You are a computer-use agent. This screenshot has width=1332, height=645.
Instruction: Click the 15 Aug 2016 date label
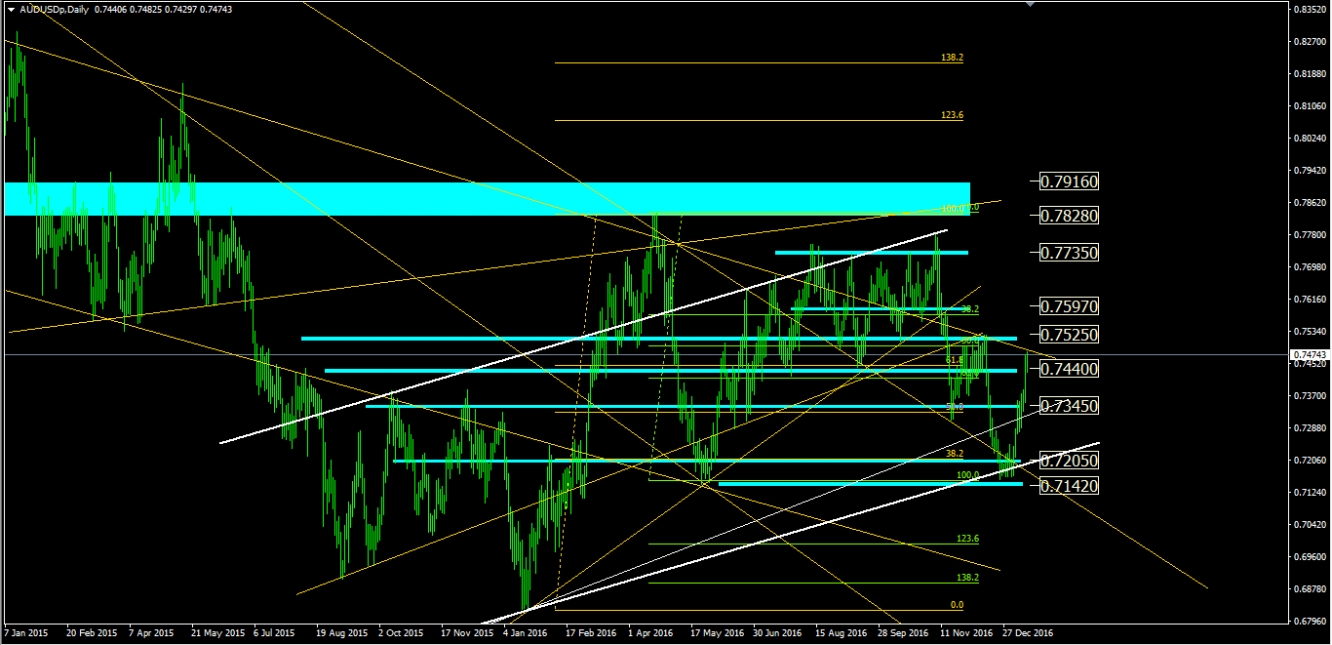(841, 633)
